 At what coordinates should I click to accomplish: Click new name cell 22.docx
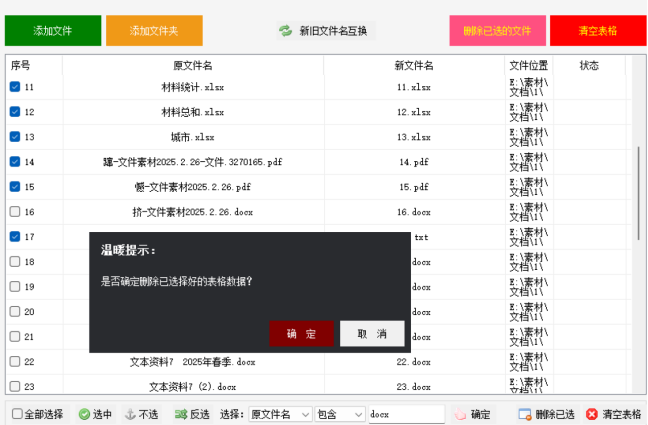414,362
